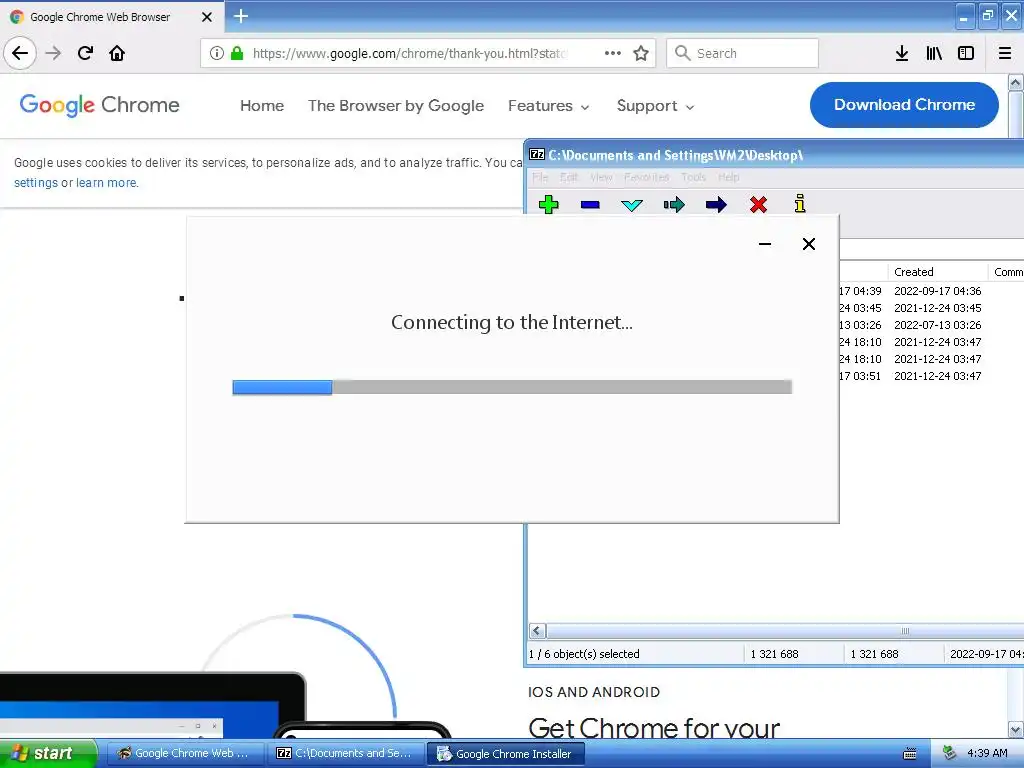Viewport: 1024px width, 768px height.
Task: Click the 4:39 AM taskbar clock
Action: (987, 753)
